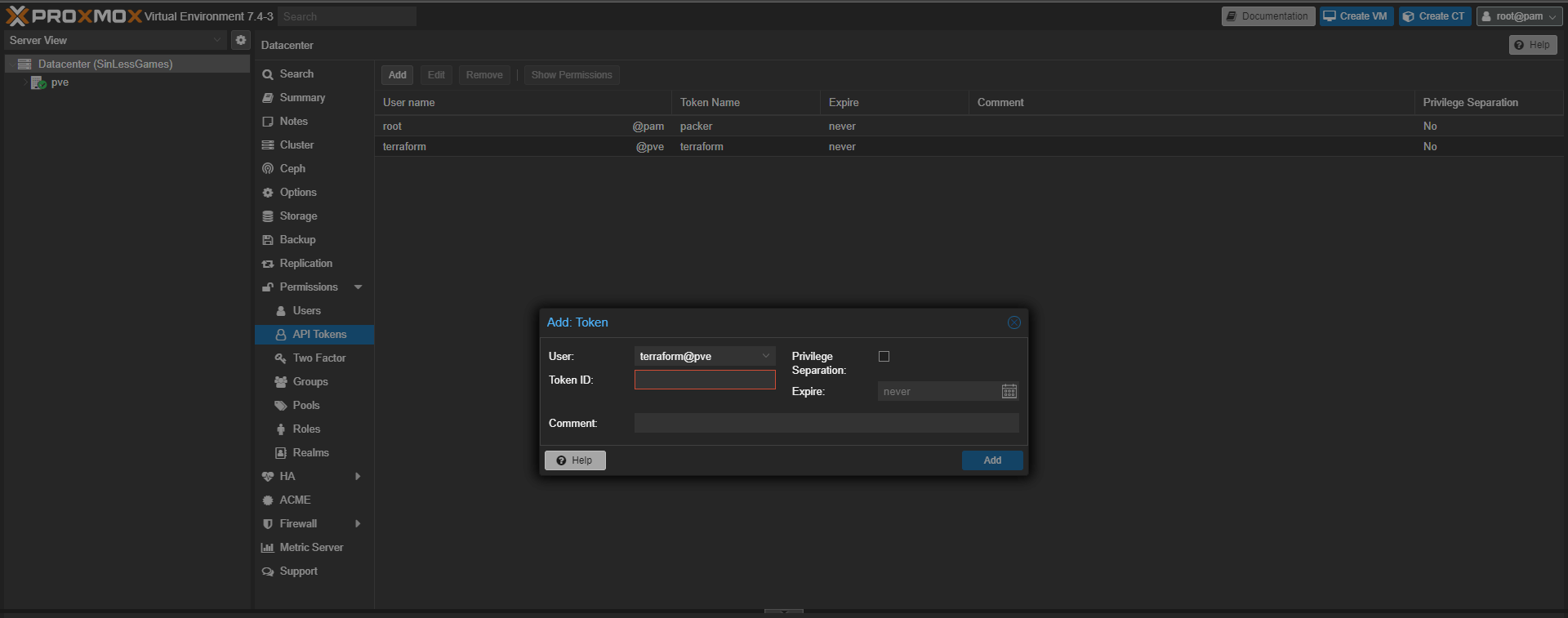Click the Create CT button
The height and width of the screenshot is (618, 1568).
point(1435,16)
